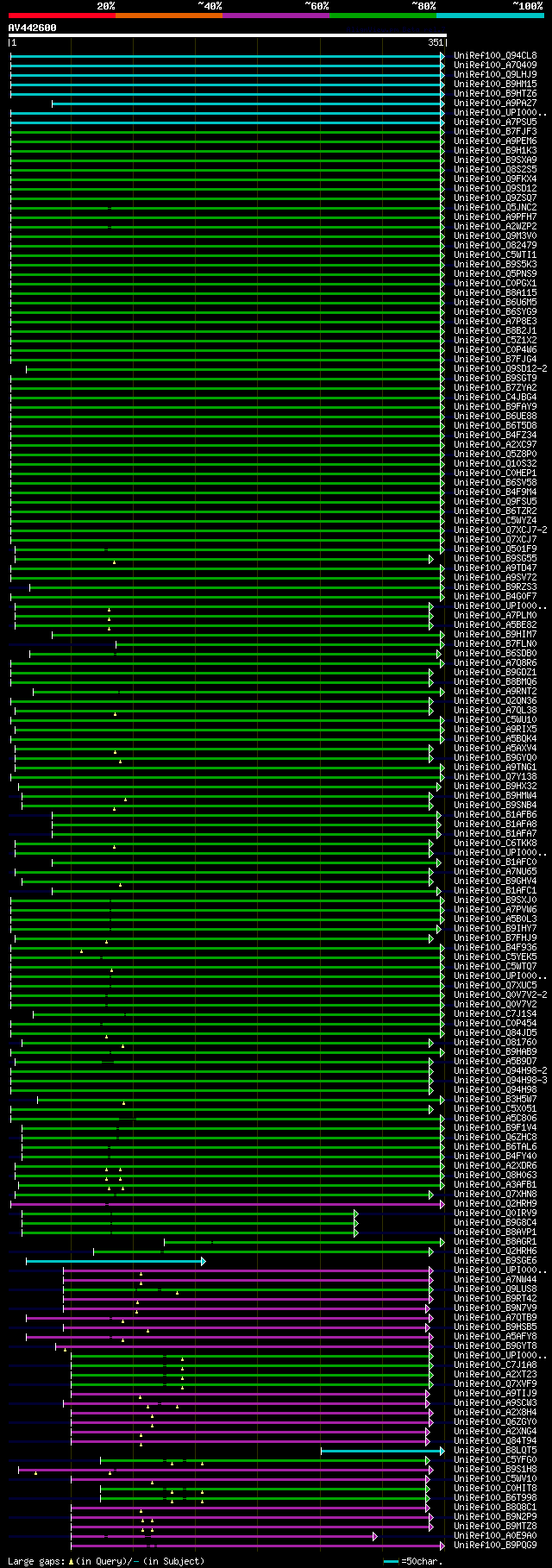Open hit UniRef100_B4FZ34
The height and width of the screenshot is (1568, 552).
[495, 436]
